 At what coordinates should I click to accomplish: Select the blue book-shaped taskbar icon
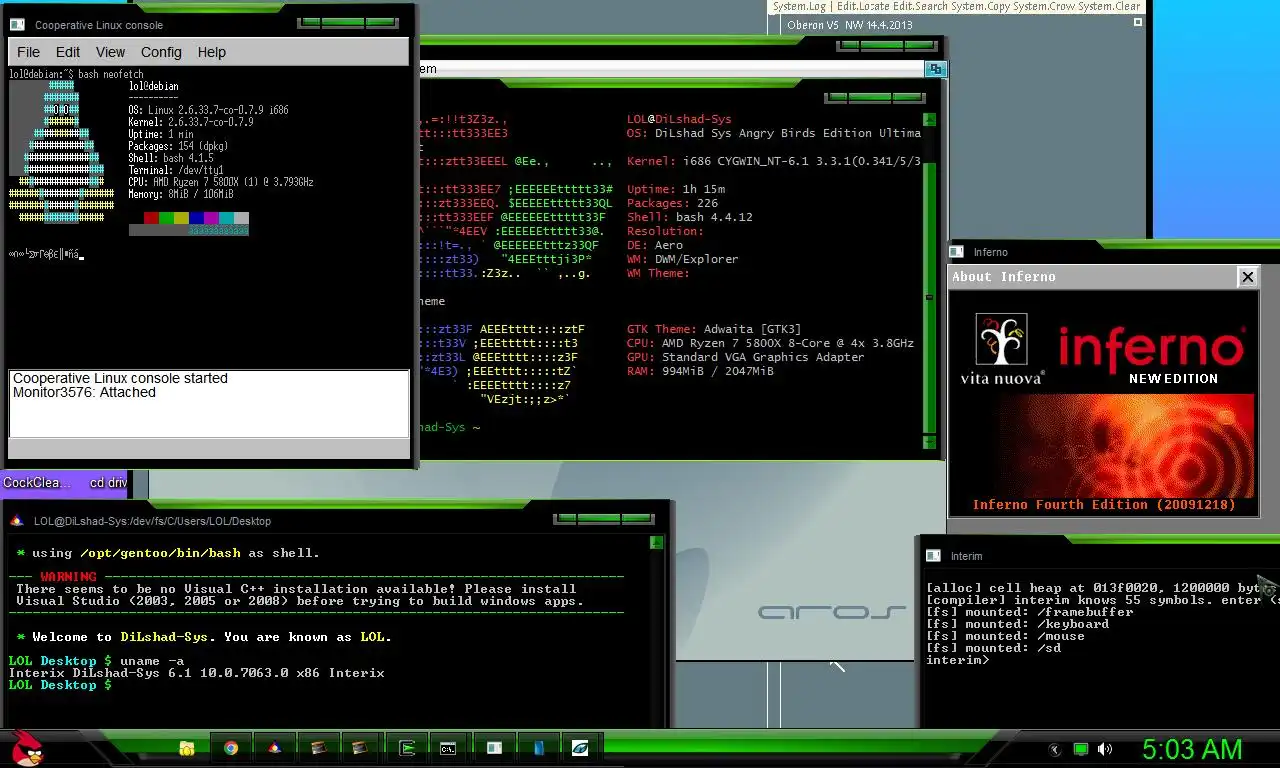538,748
